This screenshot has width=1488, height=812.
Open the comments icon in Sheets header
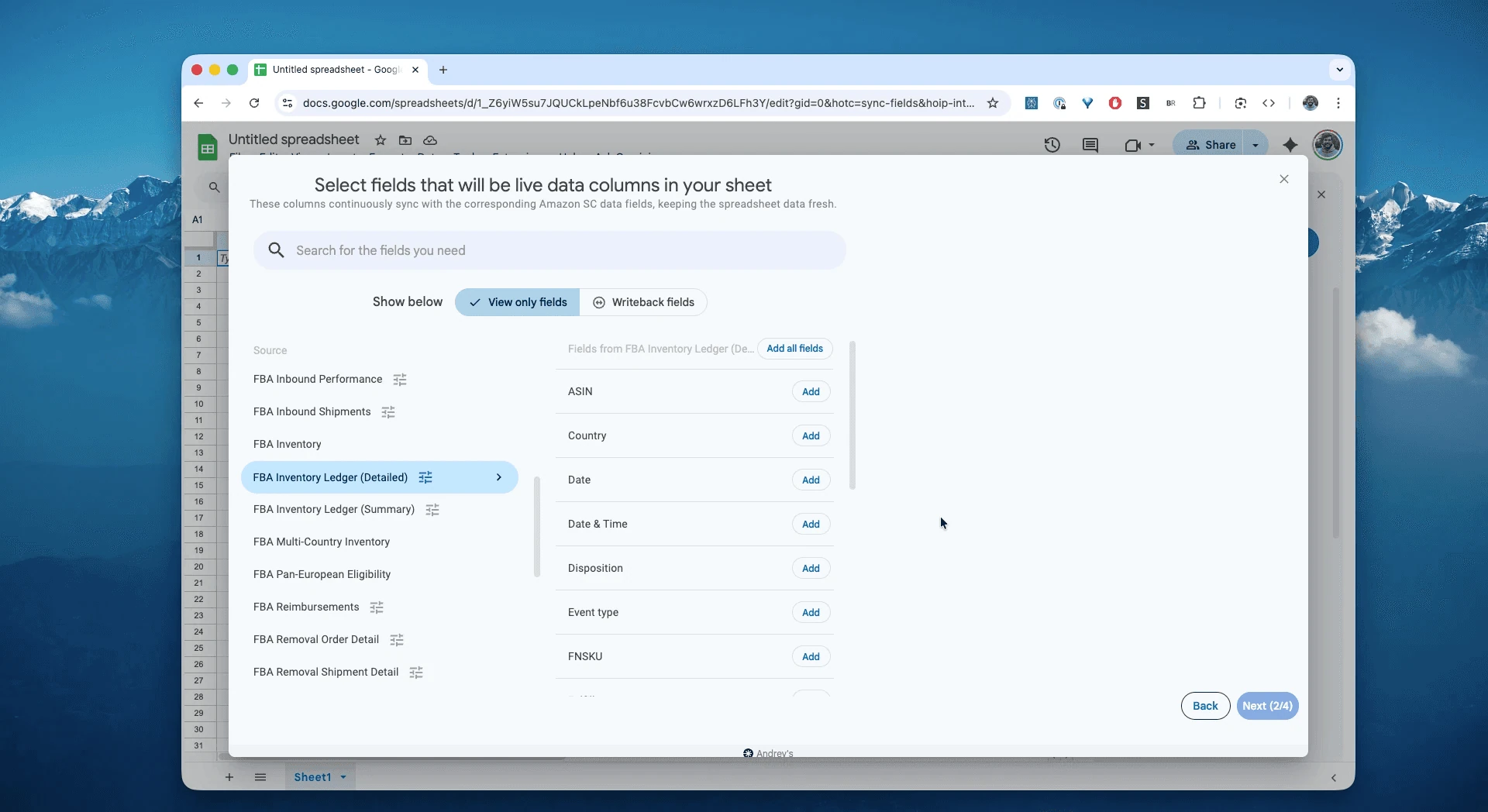pyautogui.click(x=1090, y=145)
